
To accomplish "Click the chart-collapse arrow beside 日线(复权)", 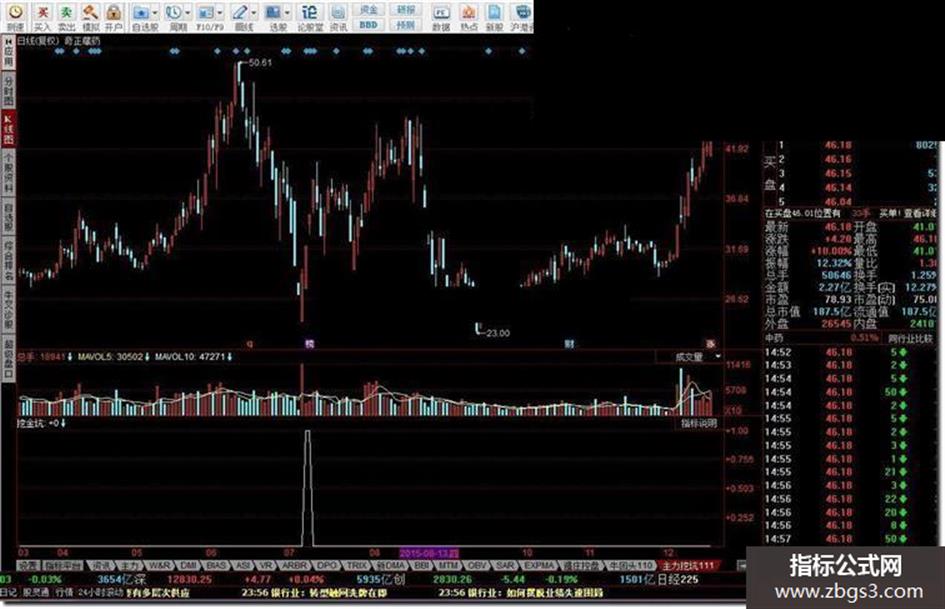I will [x=8, y=41].
